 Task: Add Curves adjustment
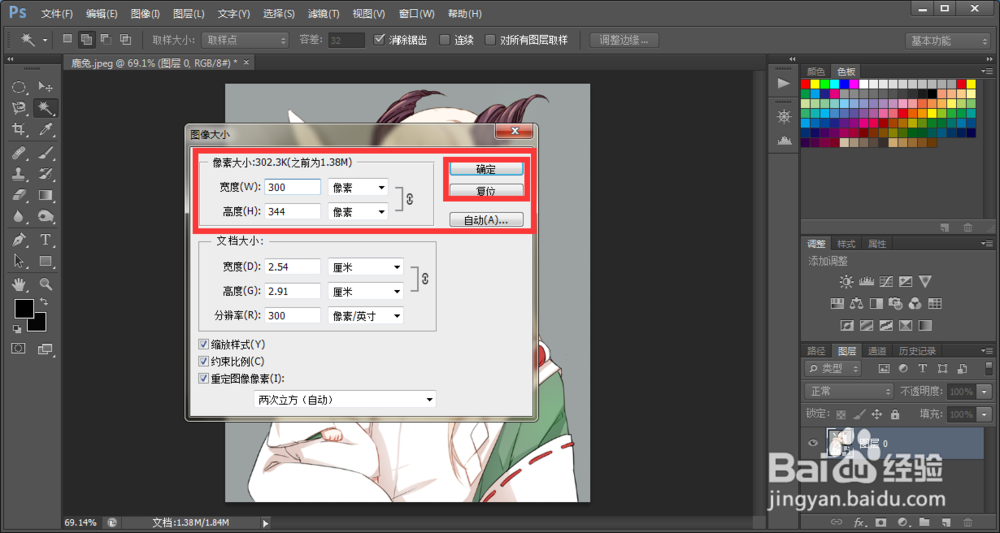pos(886,281)
